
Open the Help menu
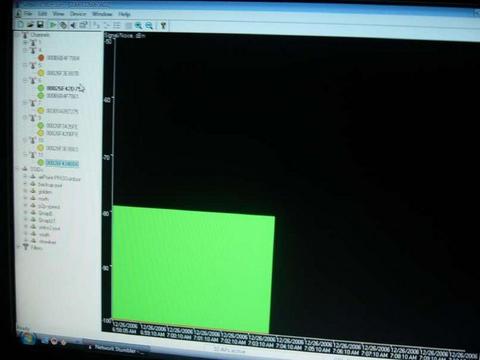click(124, 14)
